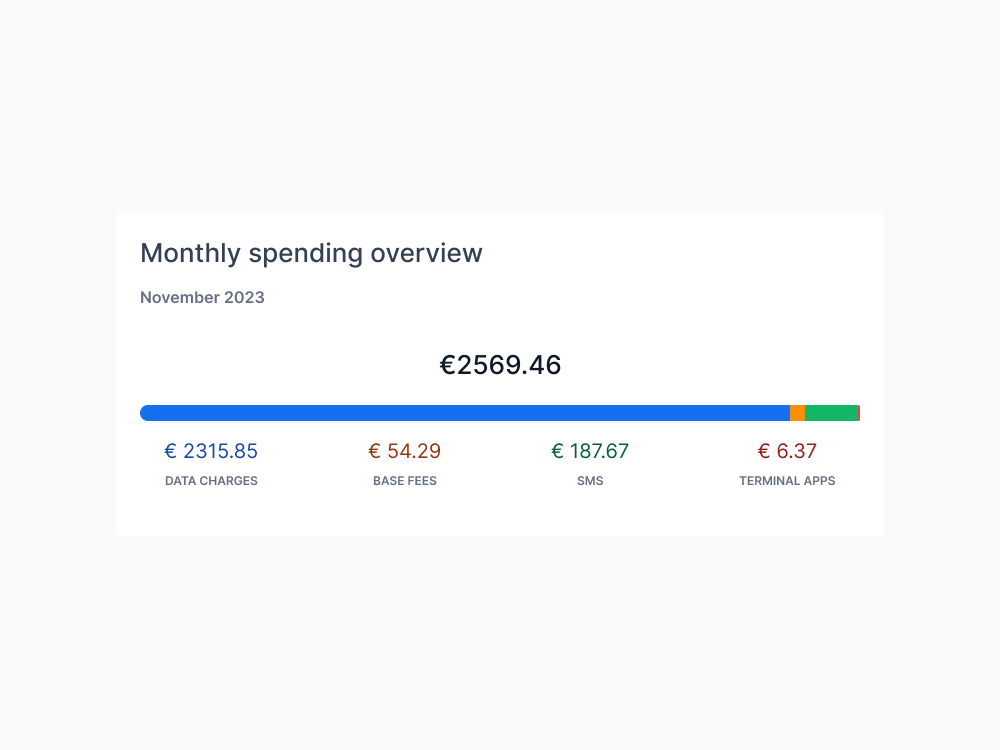
Task: Click the green SMS bar segment
Action: pyautogui.click(x=830, y=412)
